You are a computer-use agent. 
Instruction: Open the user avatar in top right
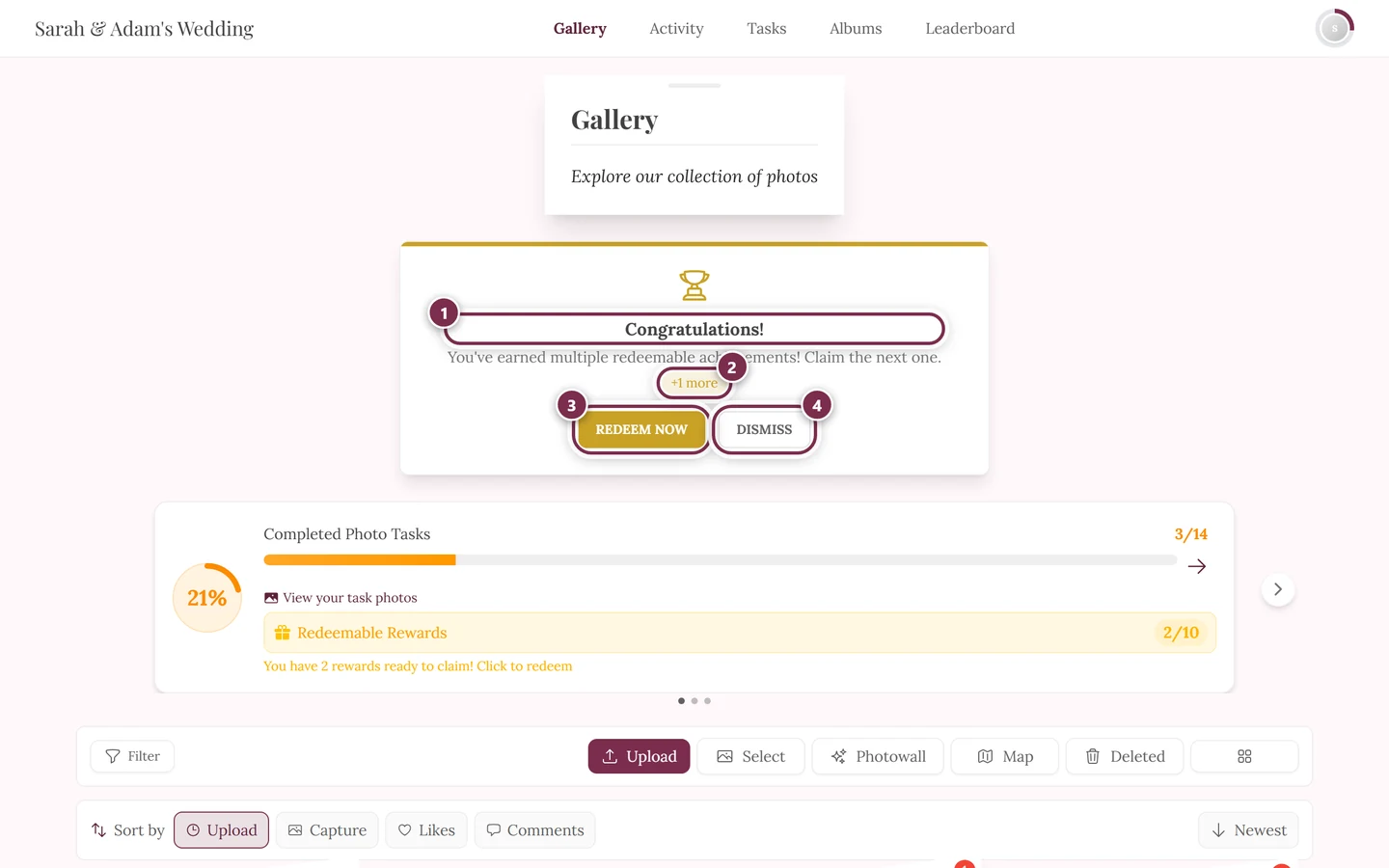pos(1335,28)
